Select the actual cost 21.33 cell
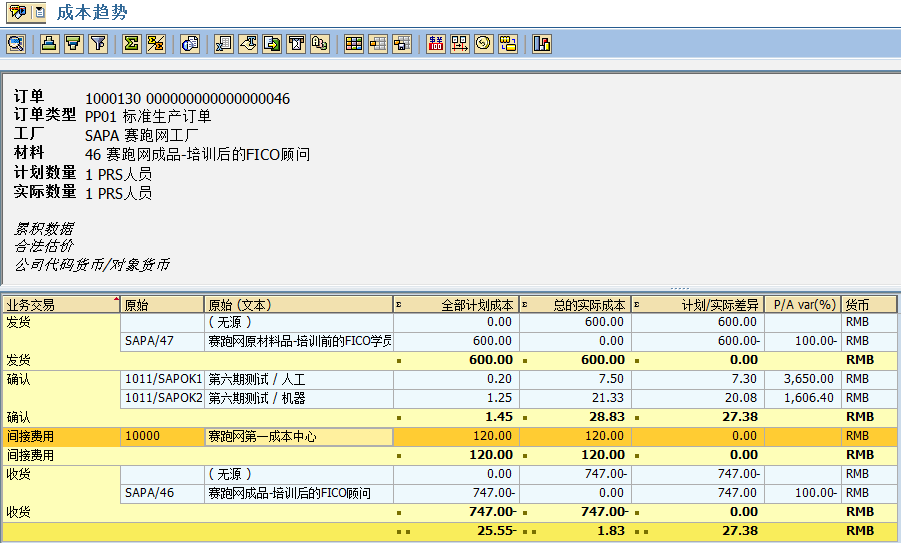The height and width of the screenshot is (543, 901). (575, 398)
